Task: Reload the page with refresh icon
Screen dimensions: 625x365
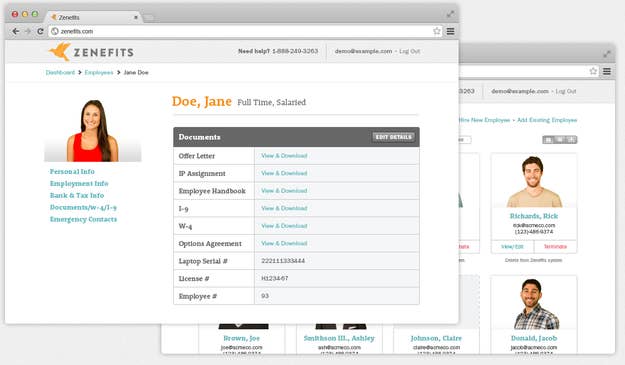Action: pyautogui.click(x=40, y=31)
